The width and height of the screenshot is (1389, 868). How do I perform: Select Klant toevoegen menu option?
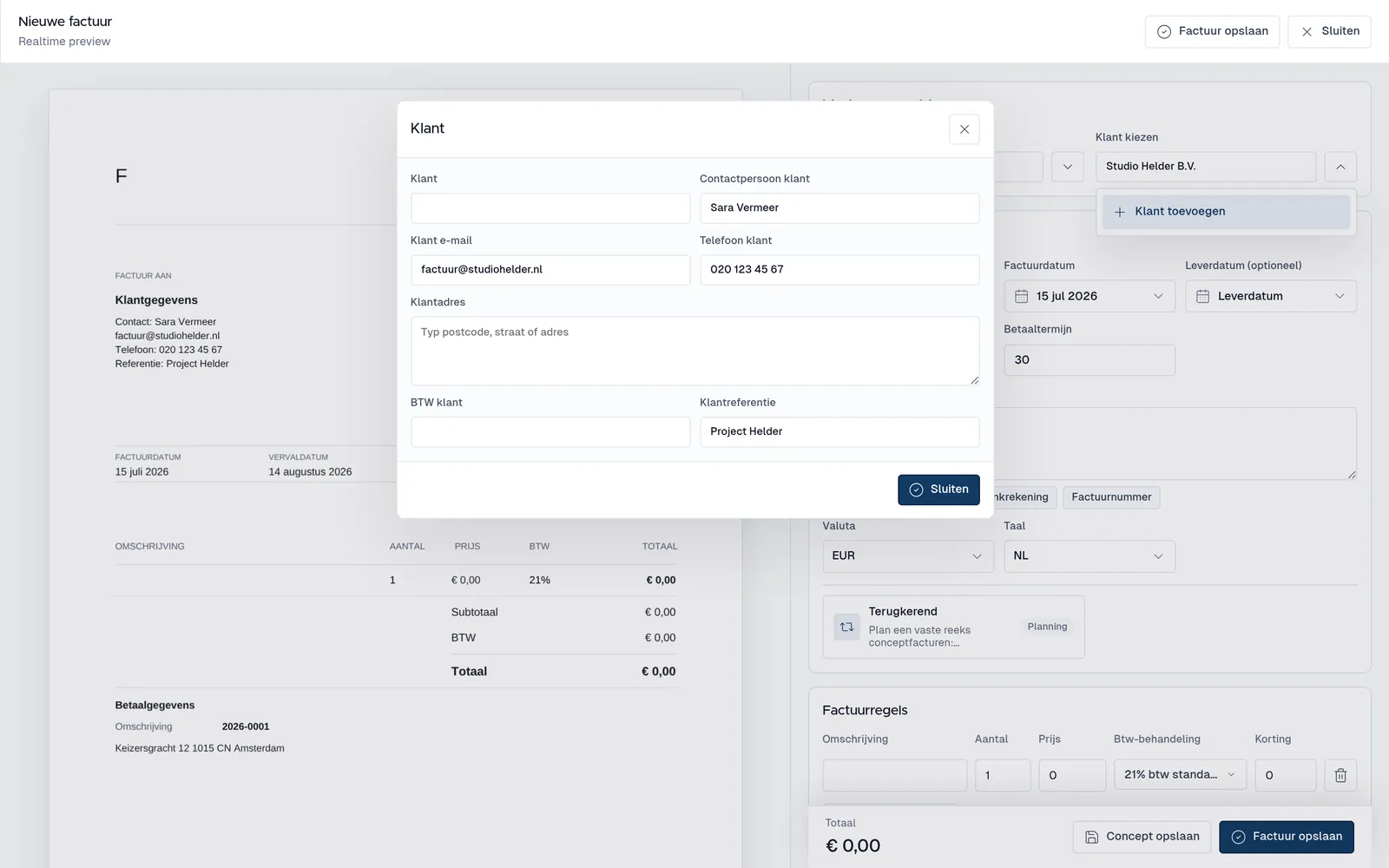1226,212
